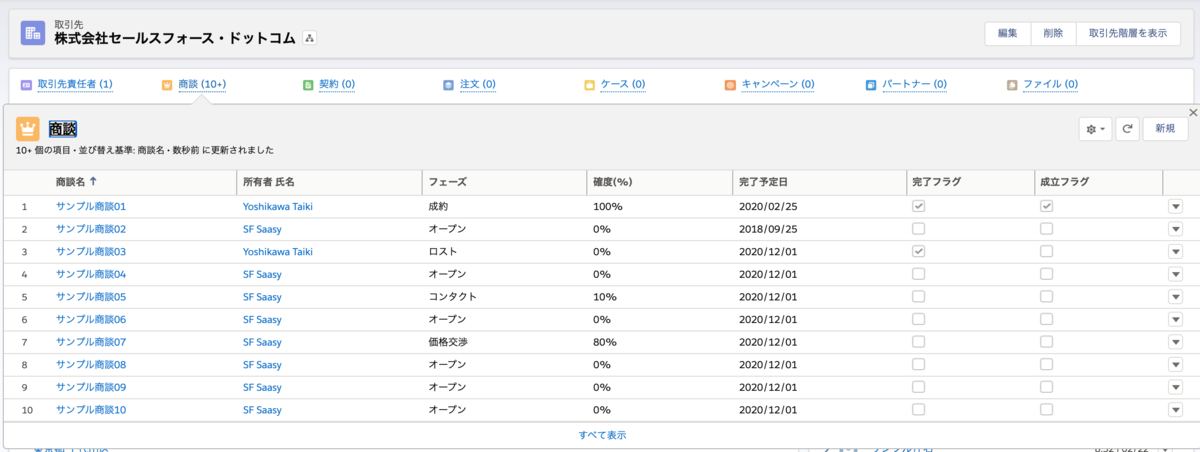1200x452 pixels.
Task: Click フェーズ cell コンタクト
Action: (452, 297)
